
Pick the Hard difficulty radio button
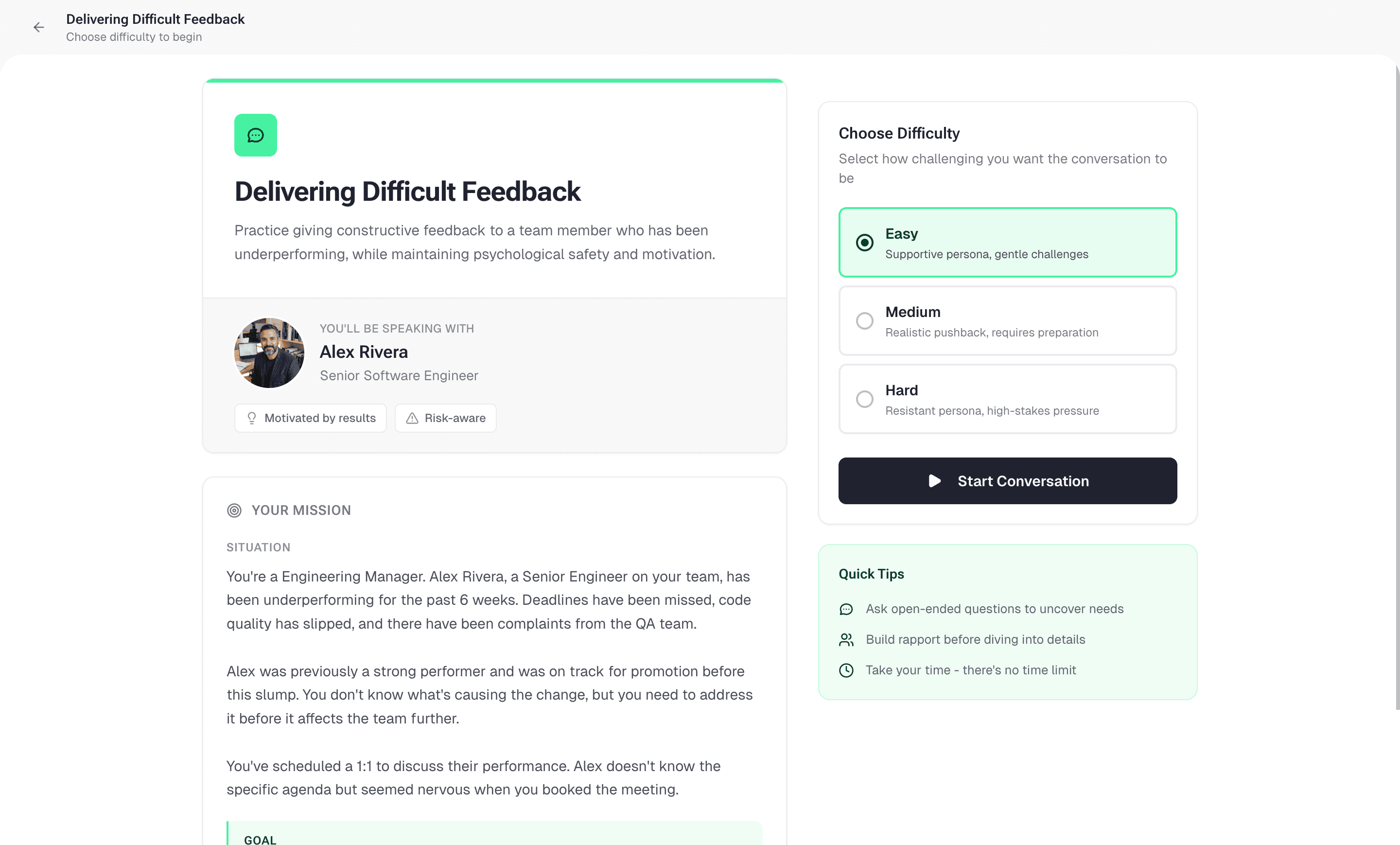[864, 399]
